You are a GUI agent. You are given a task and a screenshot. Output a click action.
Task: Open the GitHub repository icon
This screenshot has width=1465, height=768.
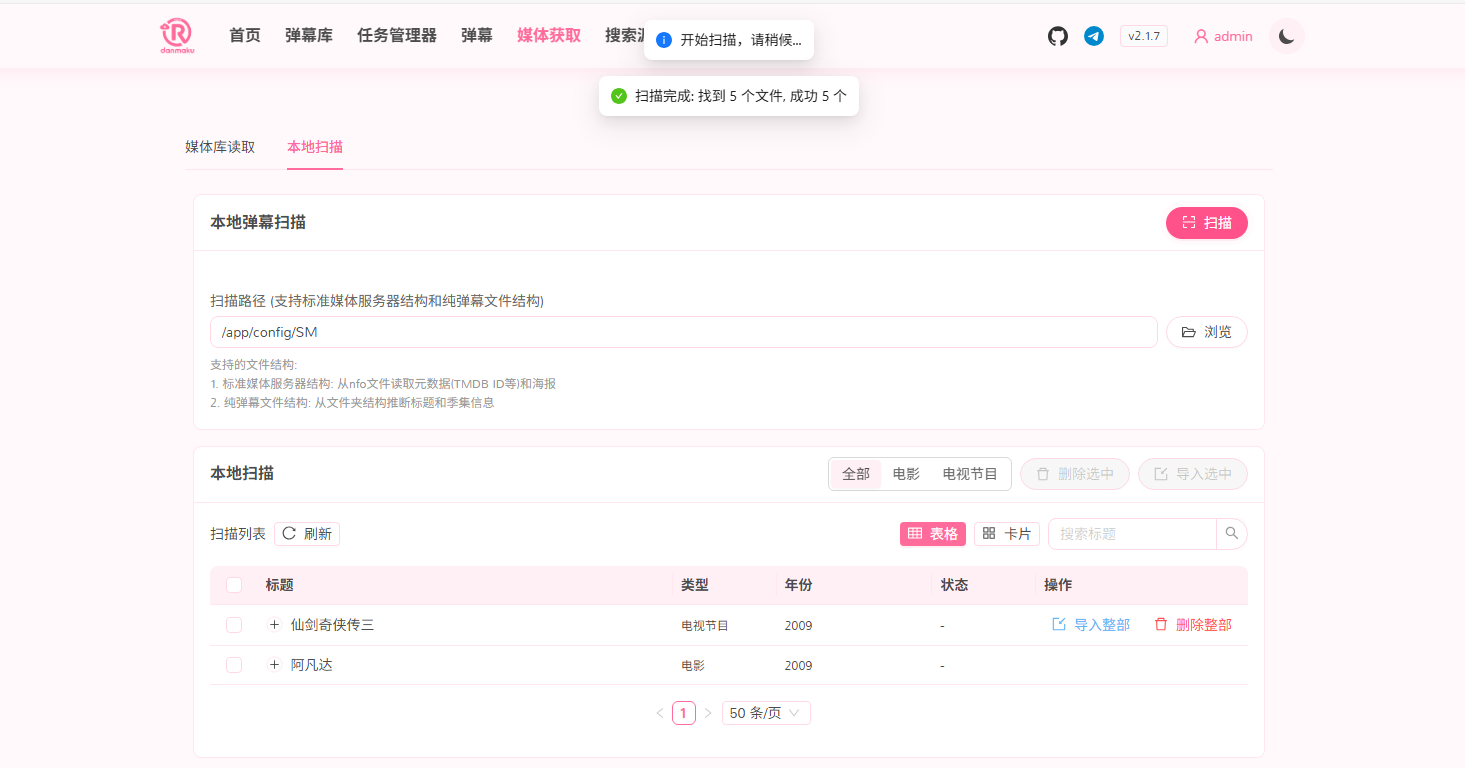(x=1058, y=36)
